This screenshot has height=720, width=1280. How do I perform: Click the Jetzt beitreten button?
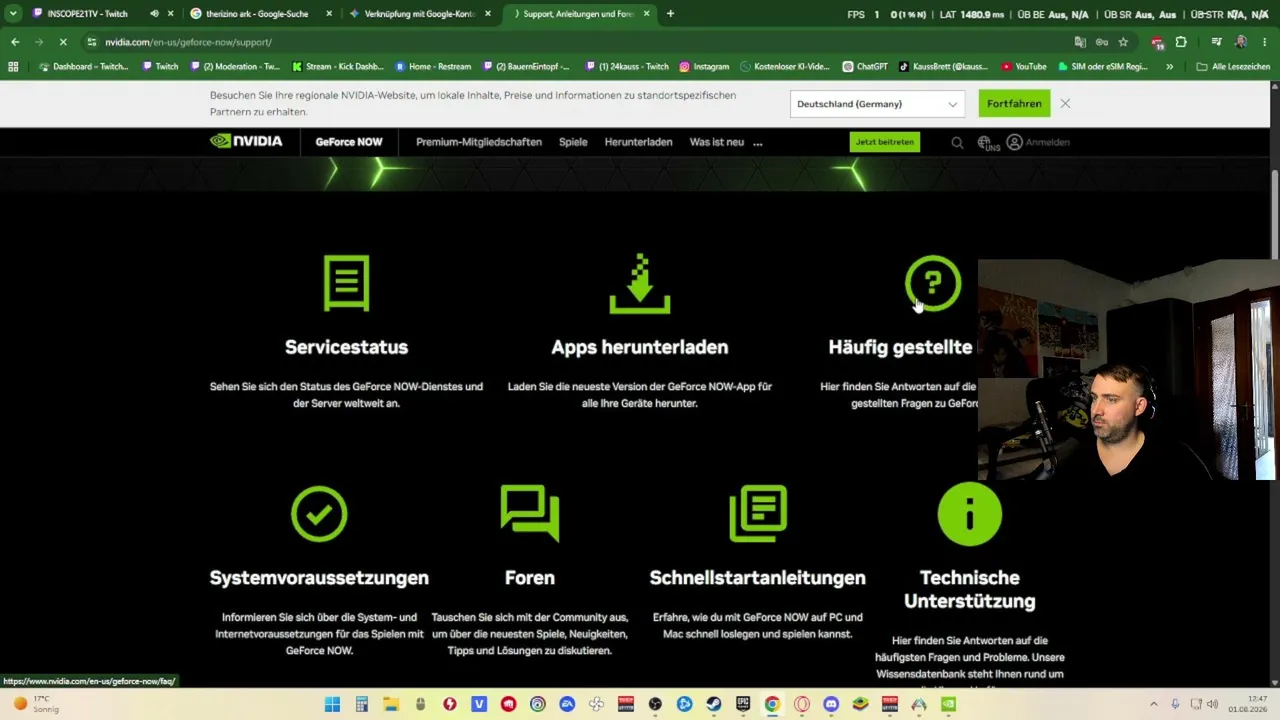[x=885, y=142]
